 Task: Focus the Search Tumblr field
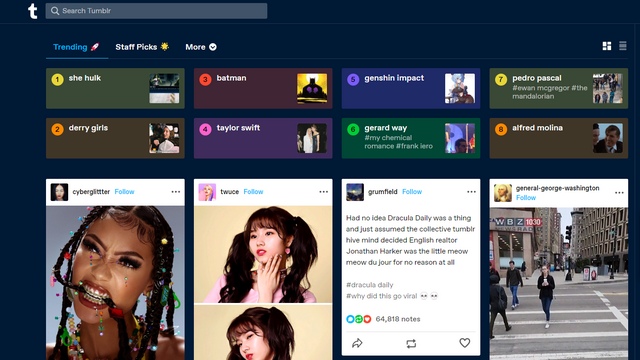point(156,11)
